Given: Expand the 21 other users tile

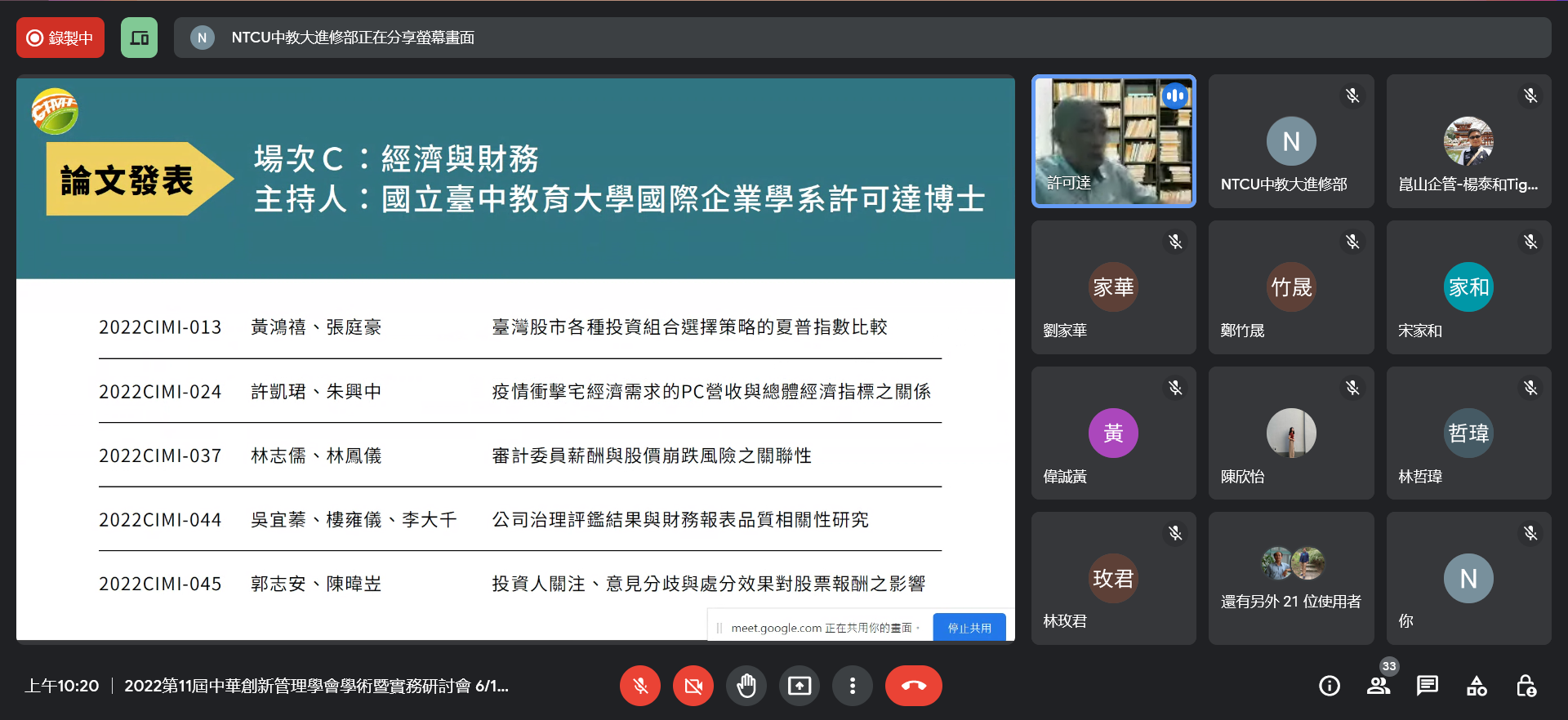Looking at the screenshot, I should pyautogui.click(x=1290, y=579).
